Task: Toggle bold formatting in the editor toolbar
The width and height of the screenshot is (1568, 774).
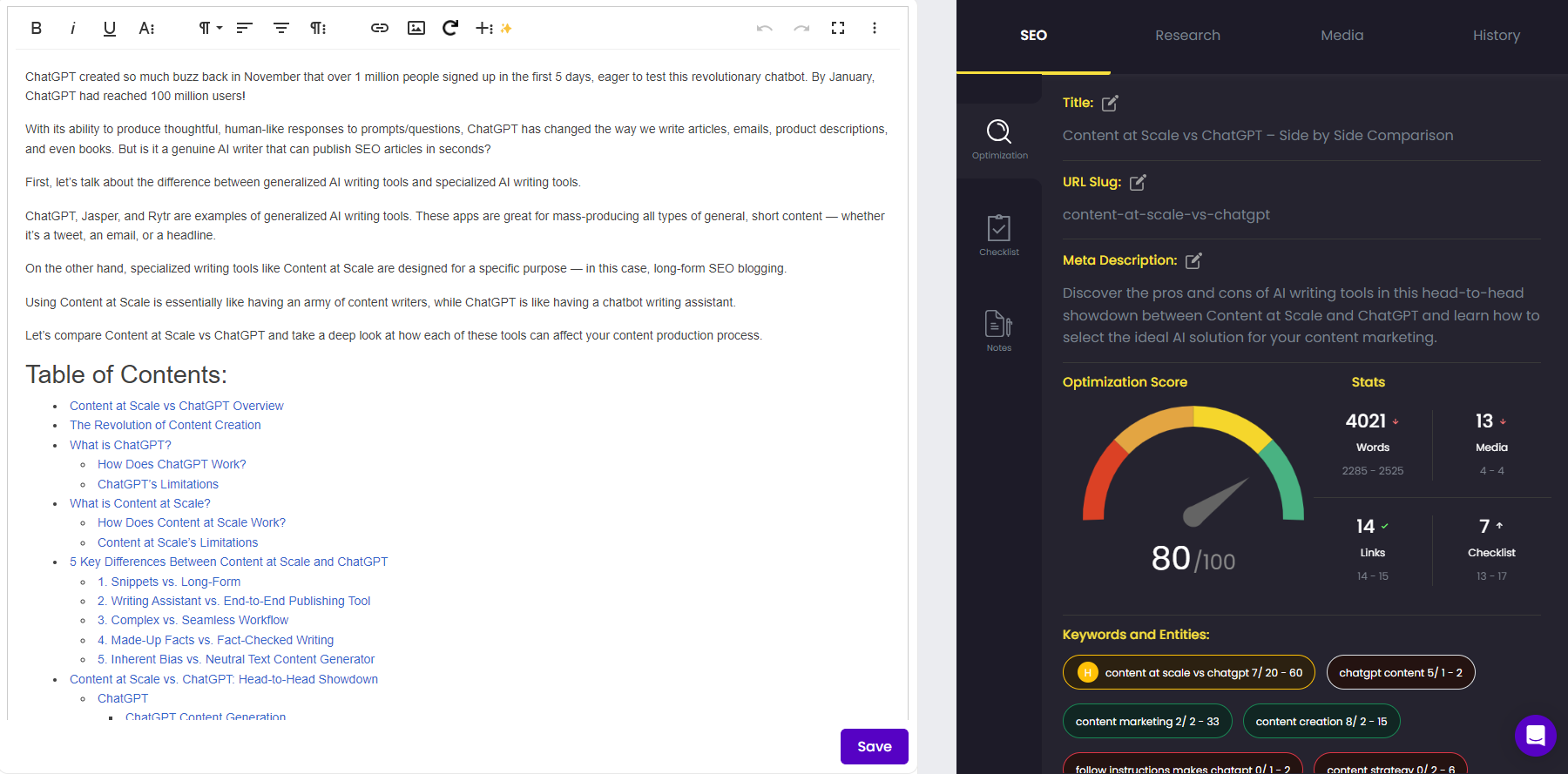Action: (36, 28)
